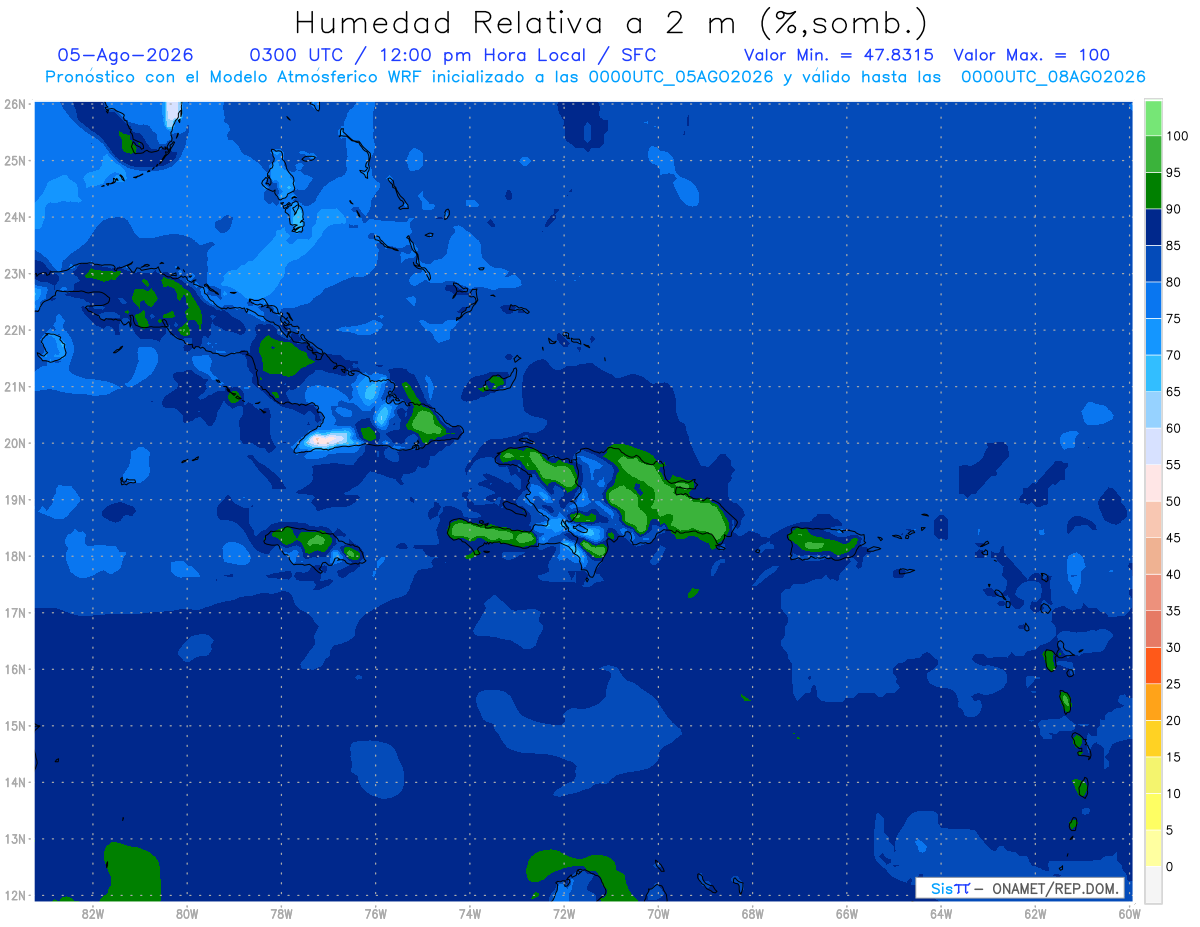The width and height of the screenshot is (1200, 927).
Task: Pick the legend swatch between 40 and 45
Action: 1153,555
